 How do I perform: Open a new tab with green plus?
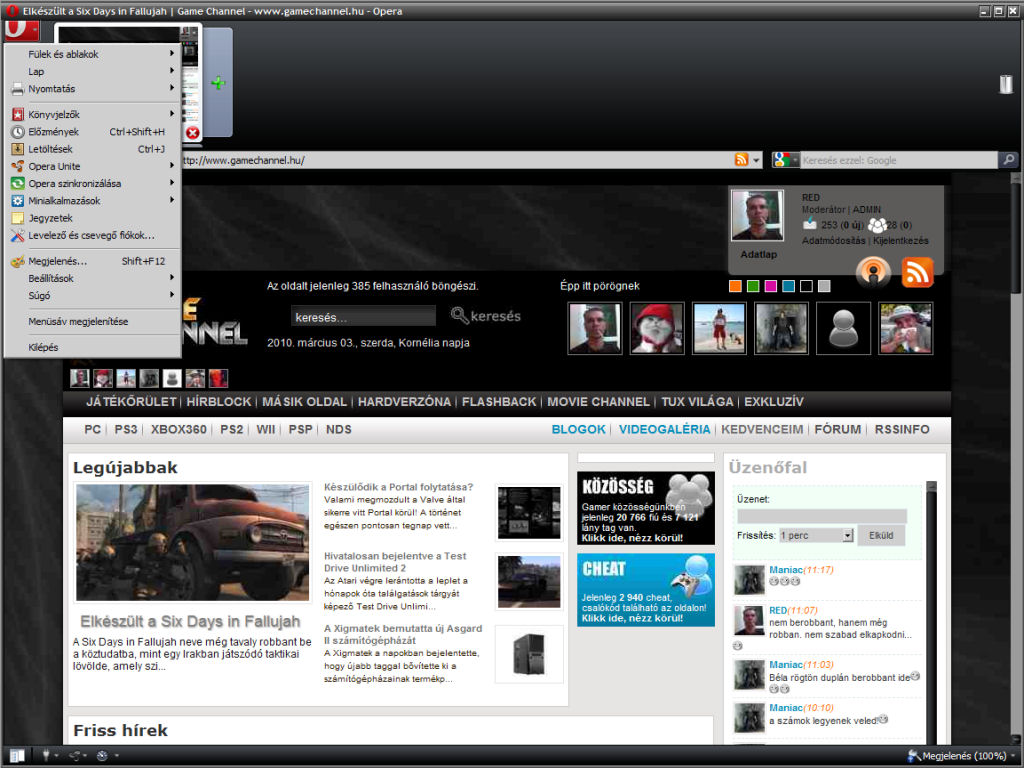pos(217,83)
